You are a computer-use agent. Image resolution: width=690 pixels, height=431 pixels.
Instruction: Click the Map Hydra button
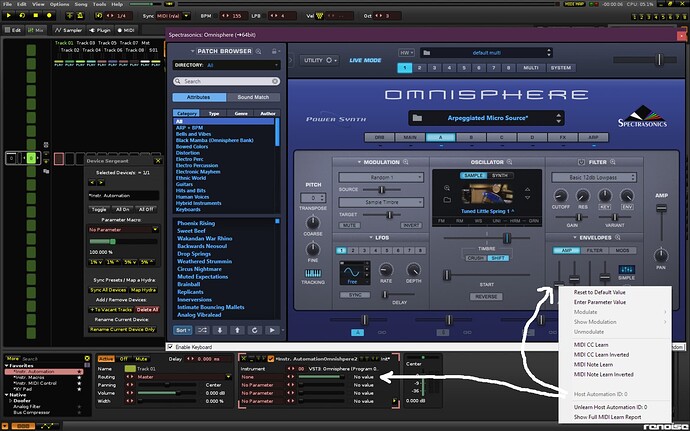(x=143, y=290)
